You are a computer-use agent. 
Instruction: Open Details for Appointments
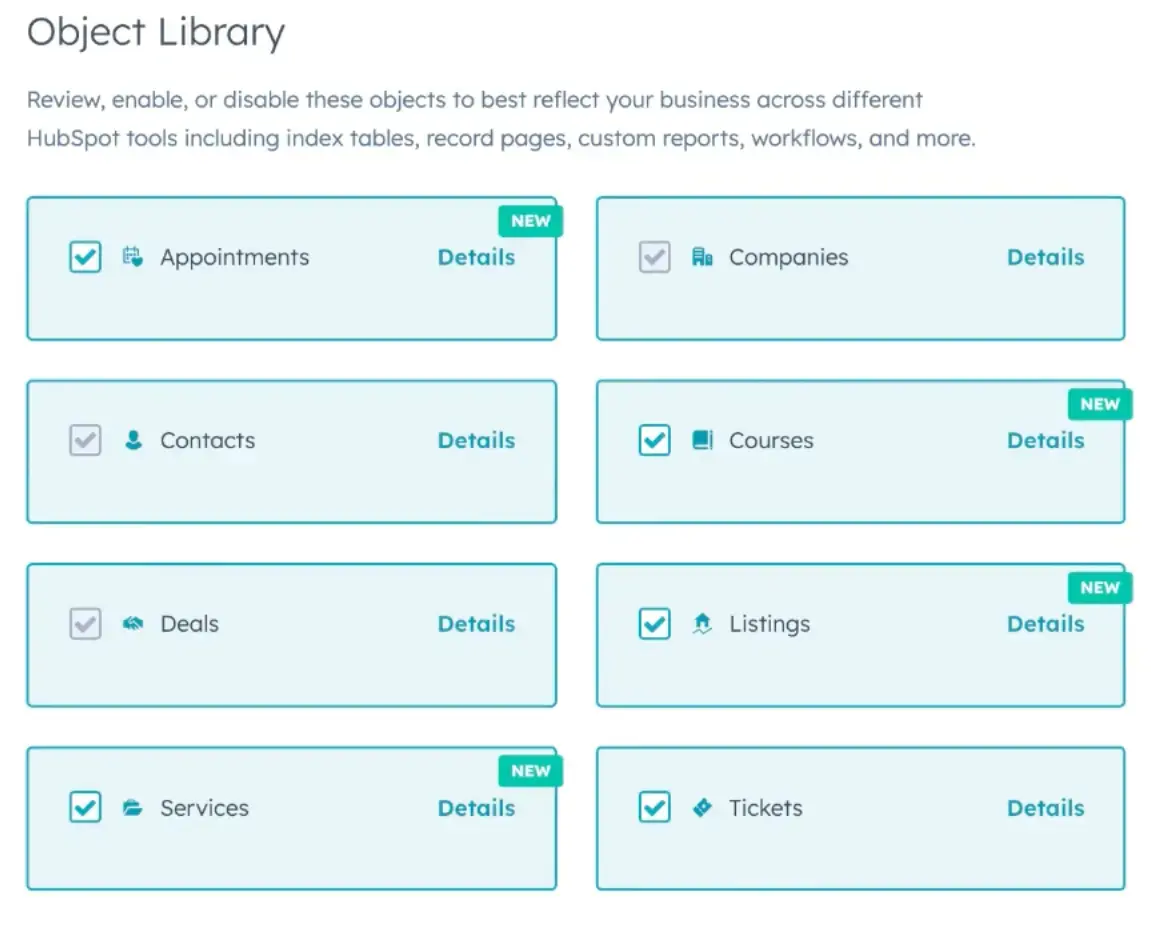[476, 257]
